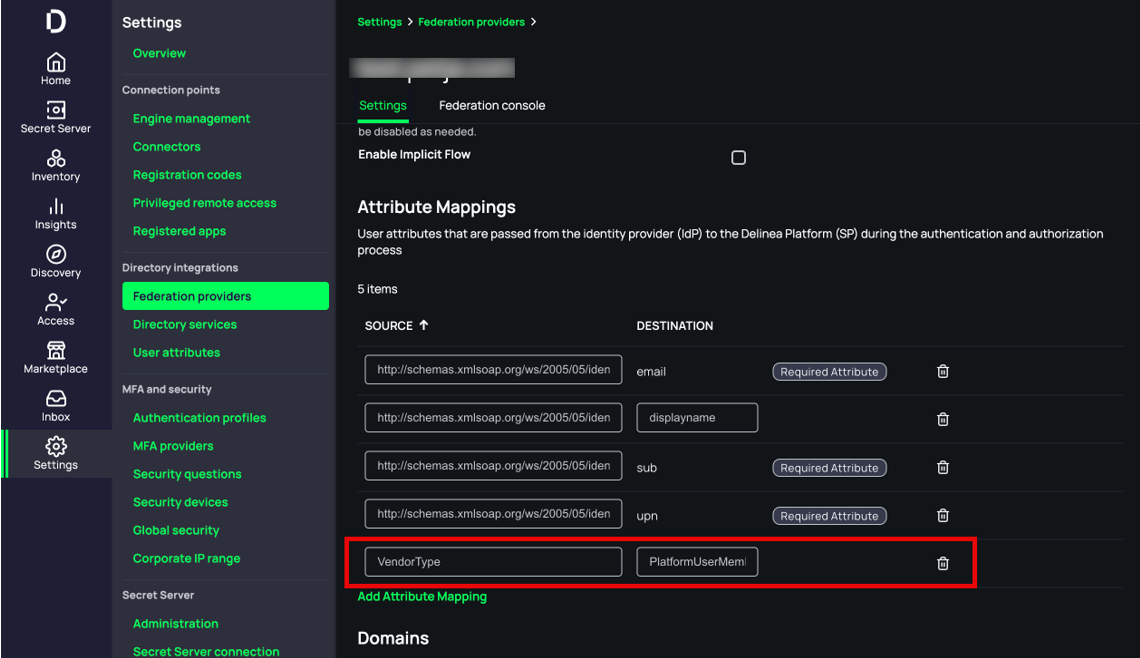Open Privileged remote access settings
1140x658 pixels.
point(204,203)
